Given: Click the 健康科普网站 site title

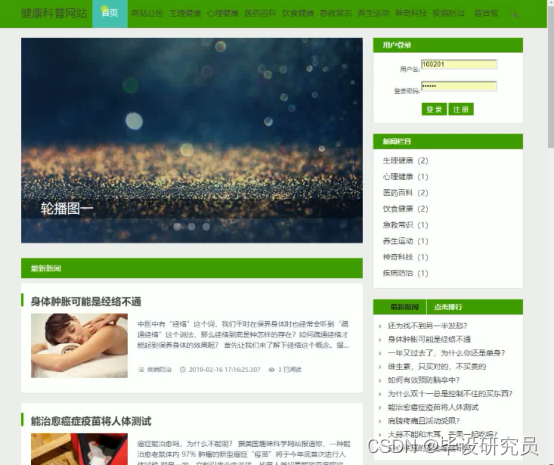Looking at the screenshot, I should coord(54,13).
